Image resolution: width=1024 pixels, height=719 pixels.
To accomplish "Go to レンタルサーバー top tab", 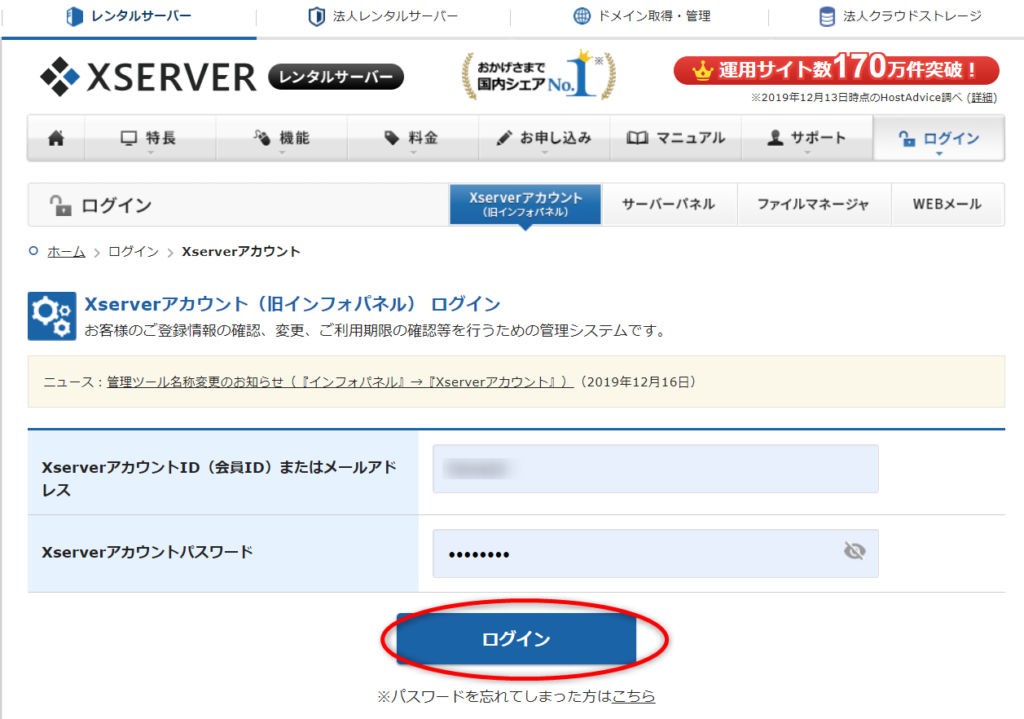I will [129, 16].
